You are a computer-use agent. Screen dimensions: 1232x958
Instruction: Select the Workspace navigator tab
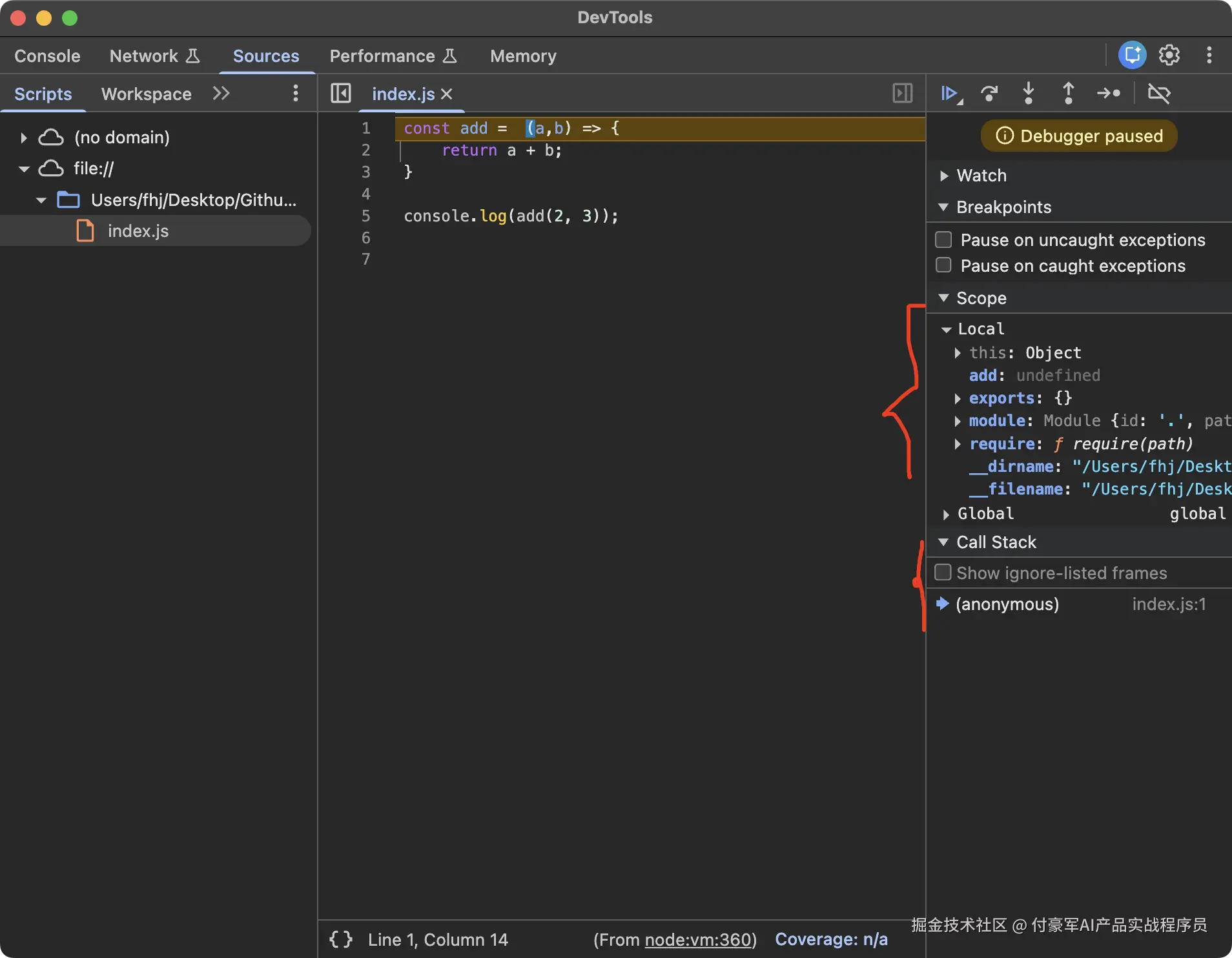[x=147, y=94]
